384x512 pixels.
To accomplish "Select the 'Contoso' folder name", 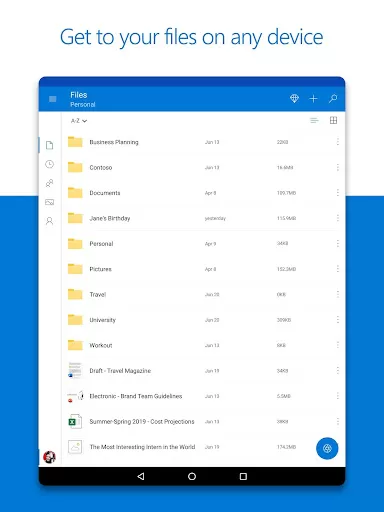I will 101,167.
